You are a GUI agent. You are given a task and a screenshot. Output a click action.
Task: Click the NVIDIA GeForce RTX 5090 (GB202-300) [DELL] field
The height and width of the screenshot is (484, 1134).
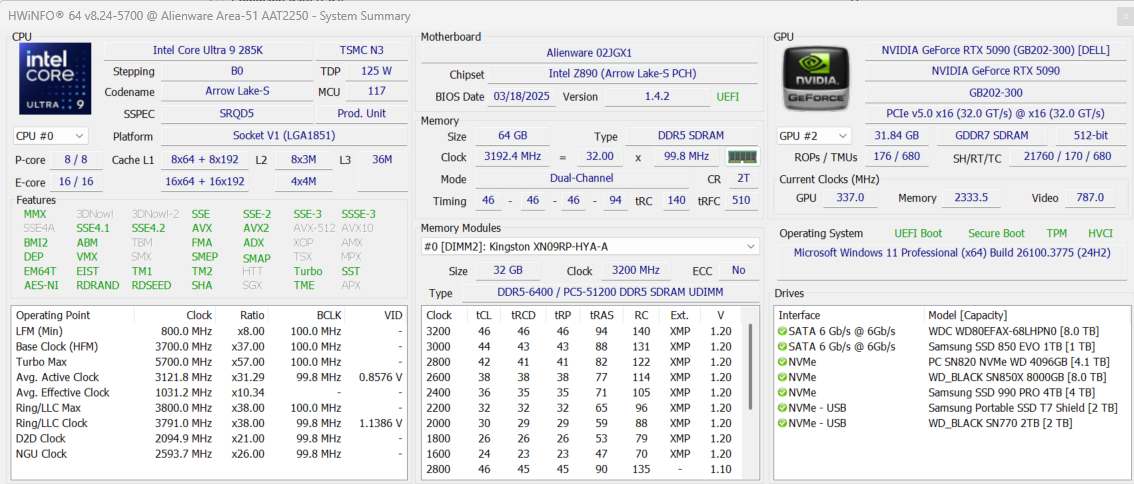[997, 51]
